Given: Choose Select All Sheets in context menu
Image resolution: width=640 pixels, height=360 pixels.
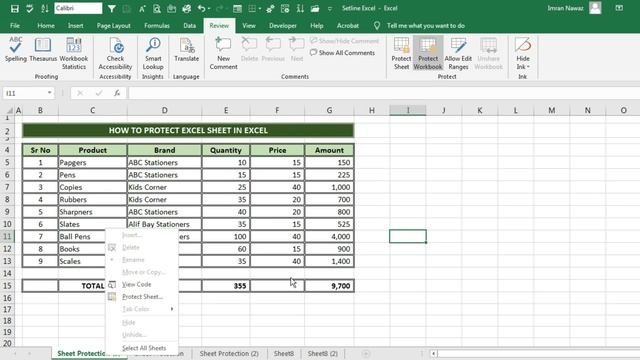Looking at the screenshot, I should [x=144, y=348].
